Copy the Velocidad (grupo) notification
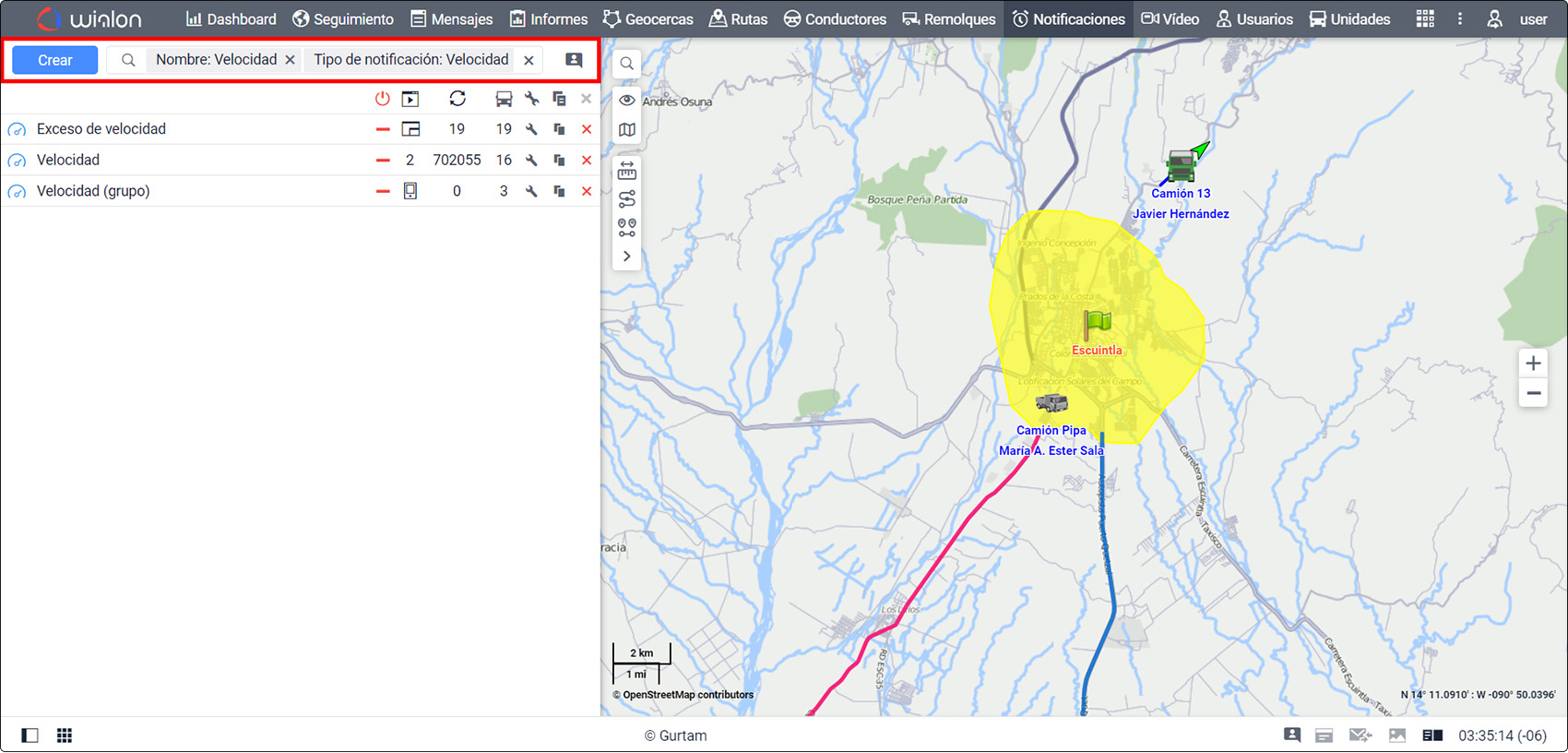The image size is (1568, 753). tap(559, 191)
